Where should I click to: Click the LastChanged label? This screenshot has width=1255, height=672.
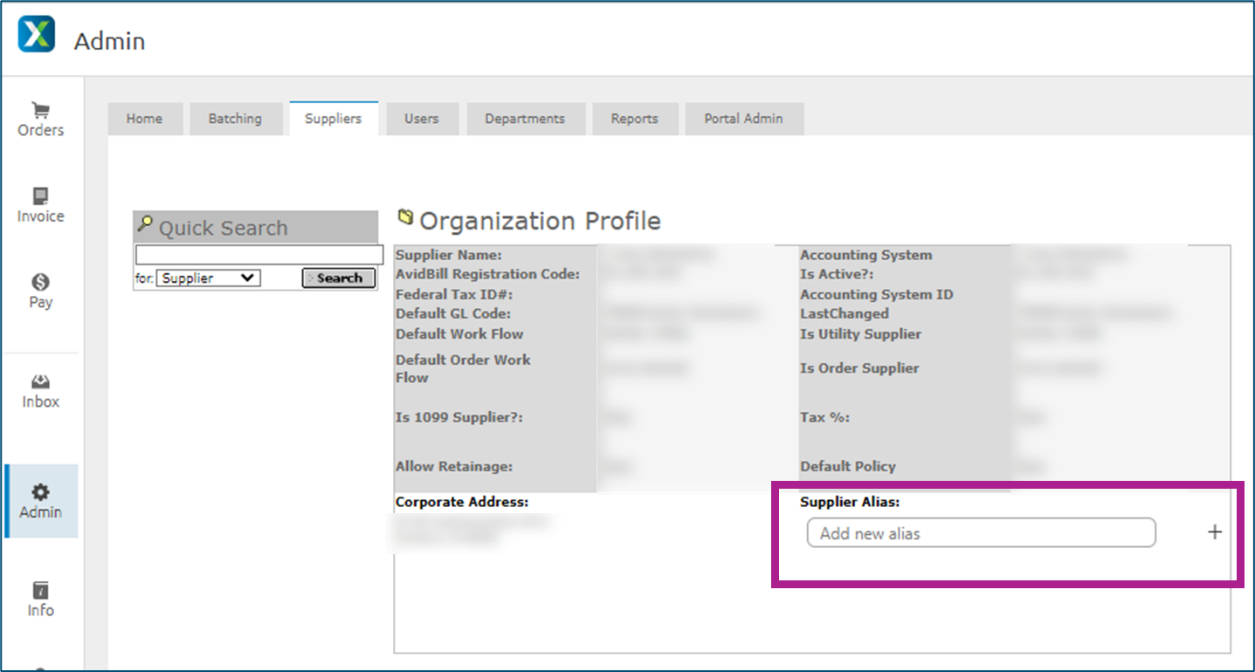844,314
